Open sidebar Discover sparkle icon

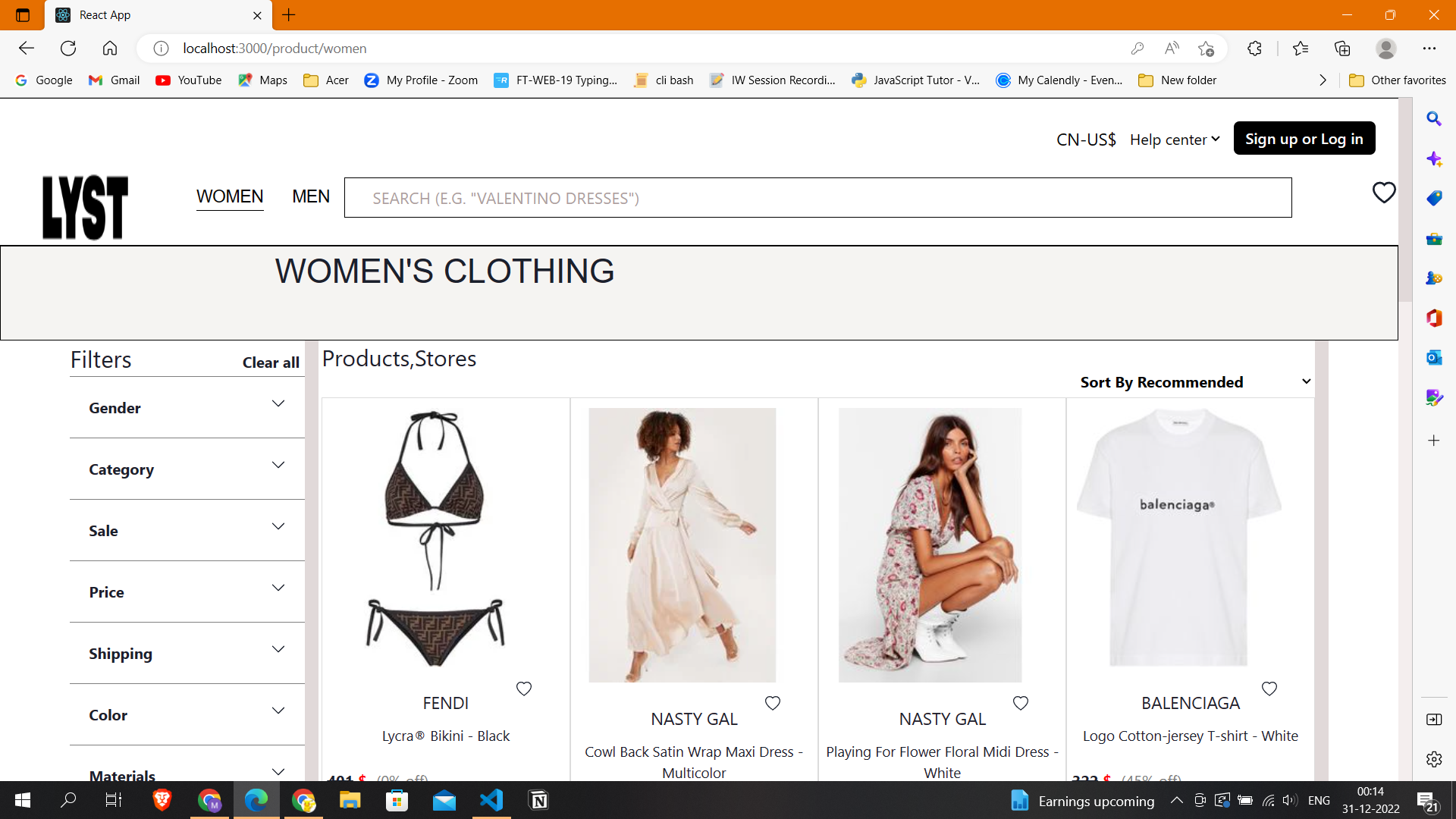coord(1434,159)
